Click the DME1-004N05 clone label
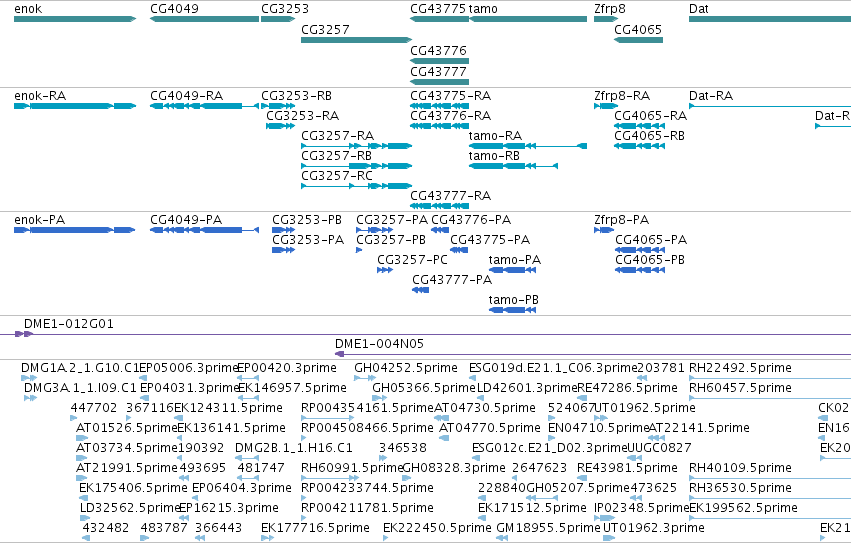Viewport: 851px width, 543px height. point(379,344)
